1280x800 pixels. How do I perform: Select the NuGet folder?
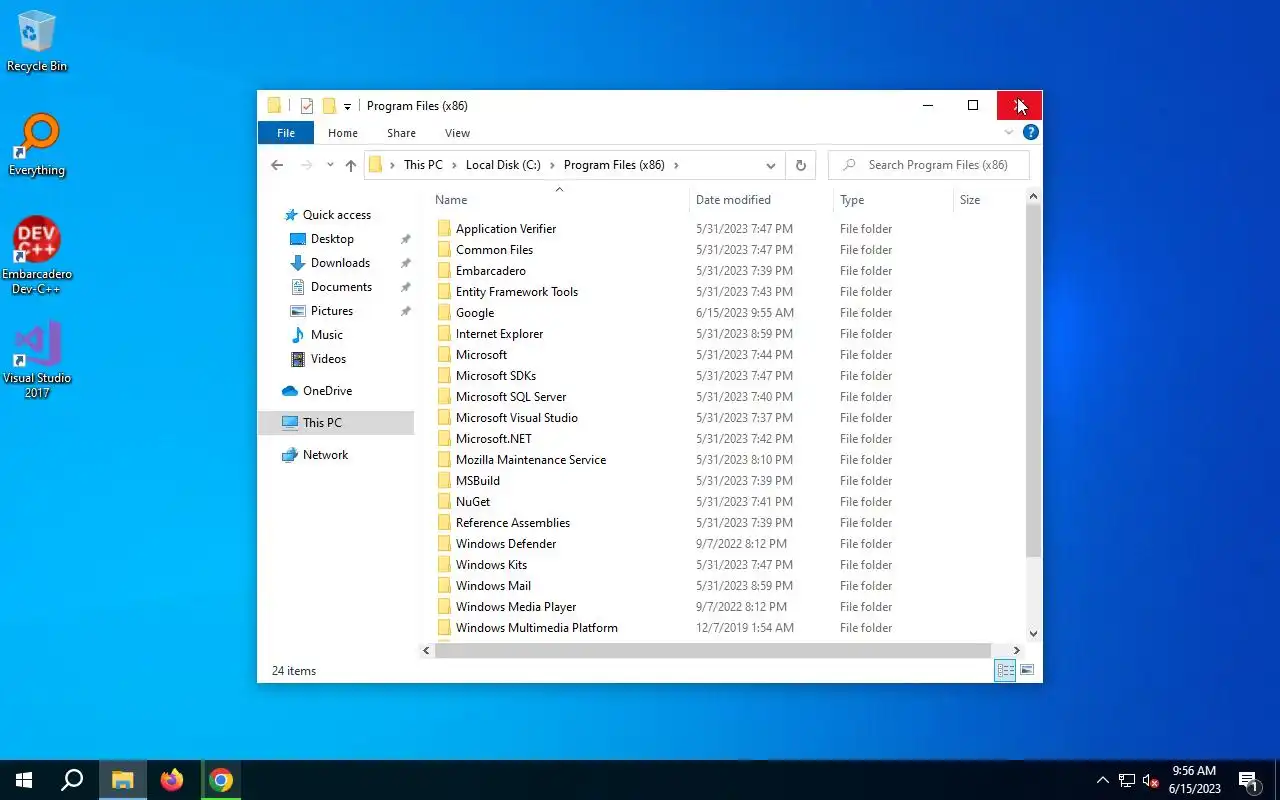(x=472, y=502)
